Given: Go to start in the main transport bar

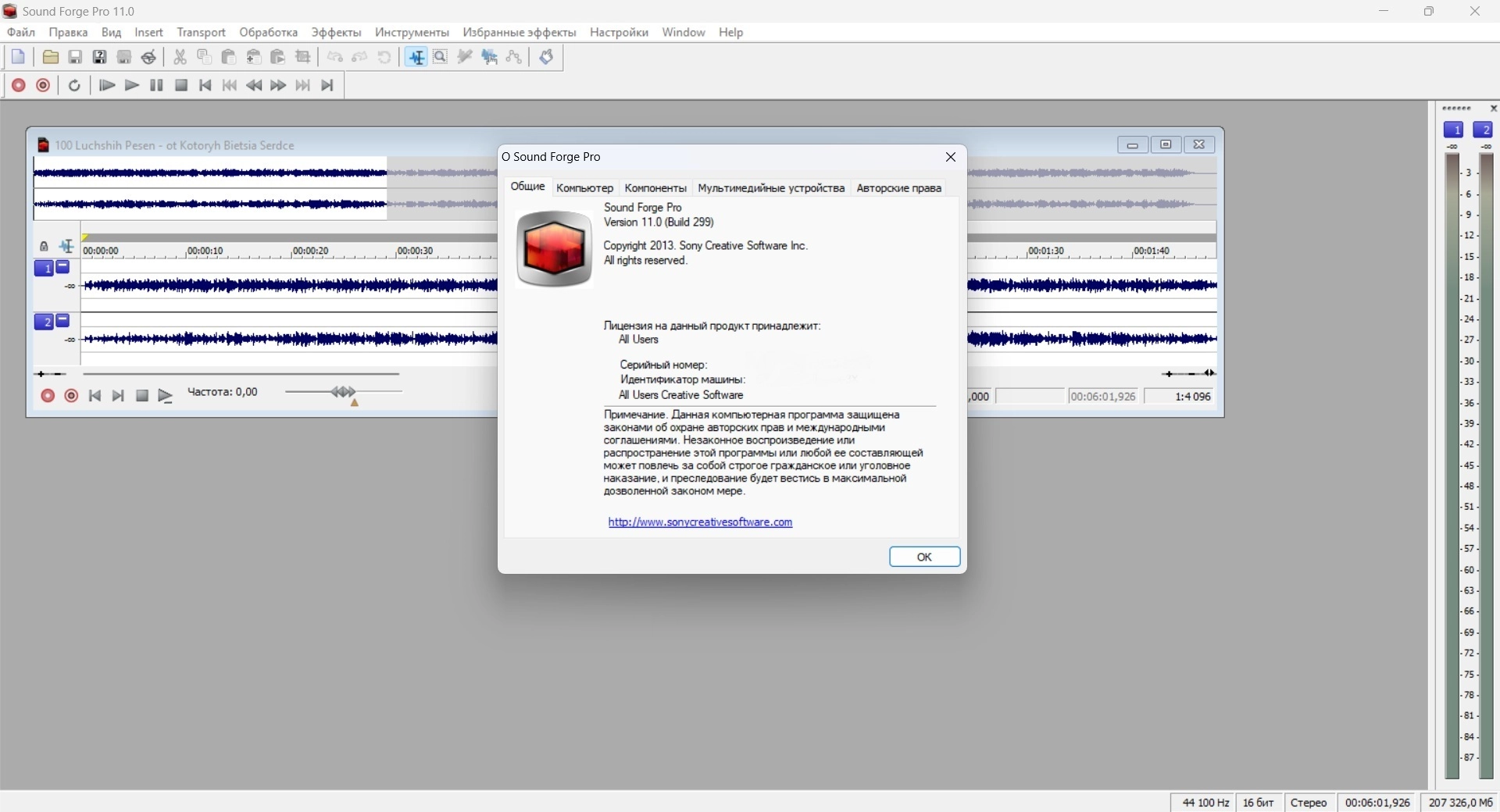Looking at the screenshot, I should 205,86.
